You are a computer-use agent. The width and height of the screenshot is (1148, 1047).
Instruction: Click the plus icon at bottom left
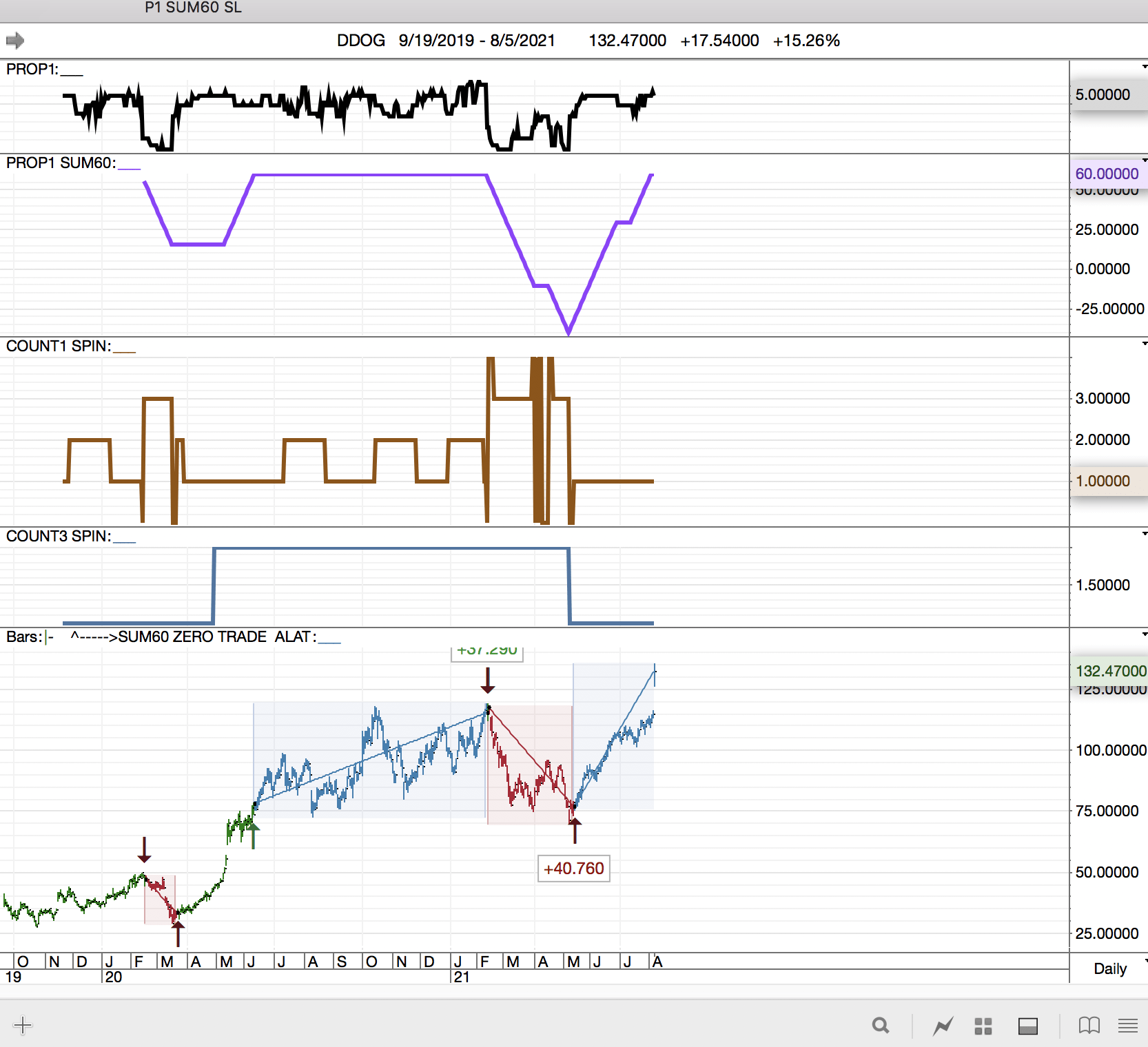(x=22, y=1025)
